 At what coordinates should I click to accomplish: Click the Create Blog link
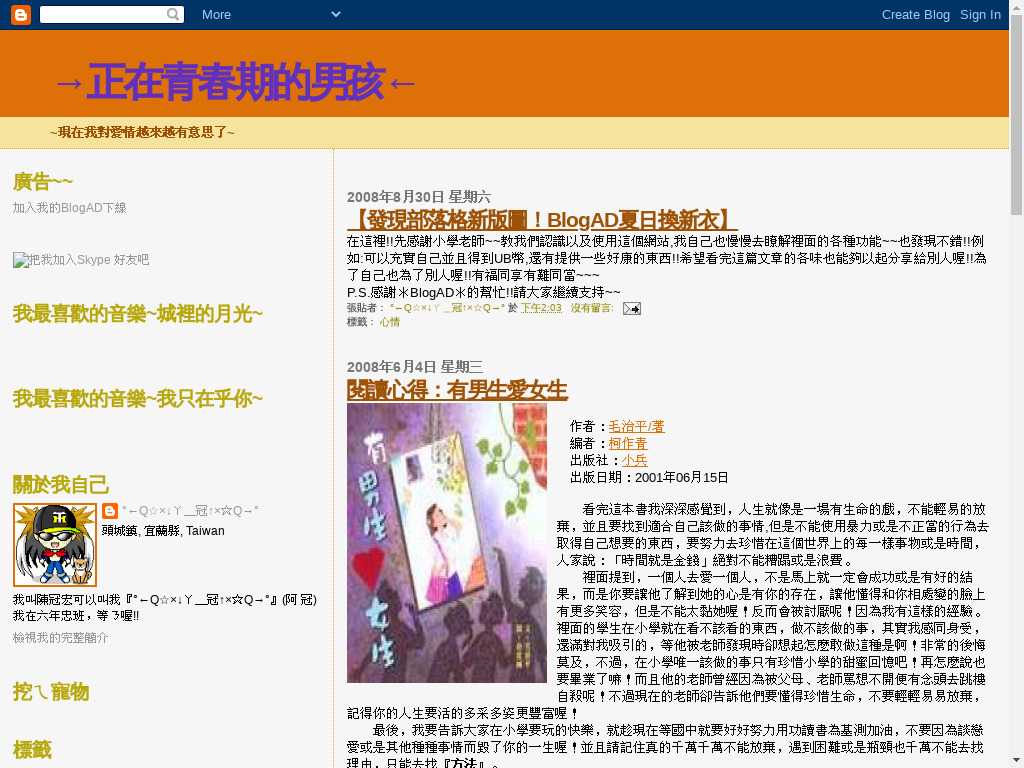tap(916, 14)
